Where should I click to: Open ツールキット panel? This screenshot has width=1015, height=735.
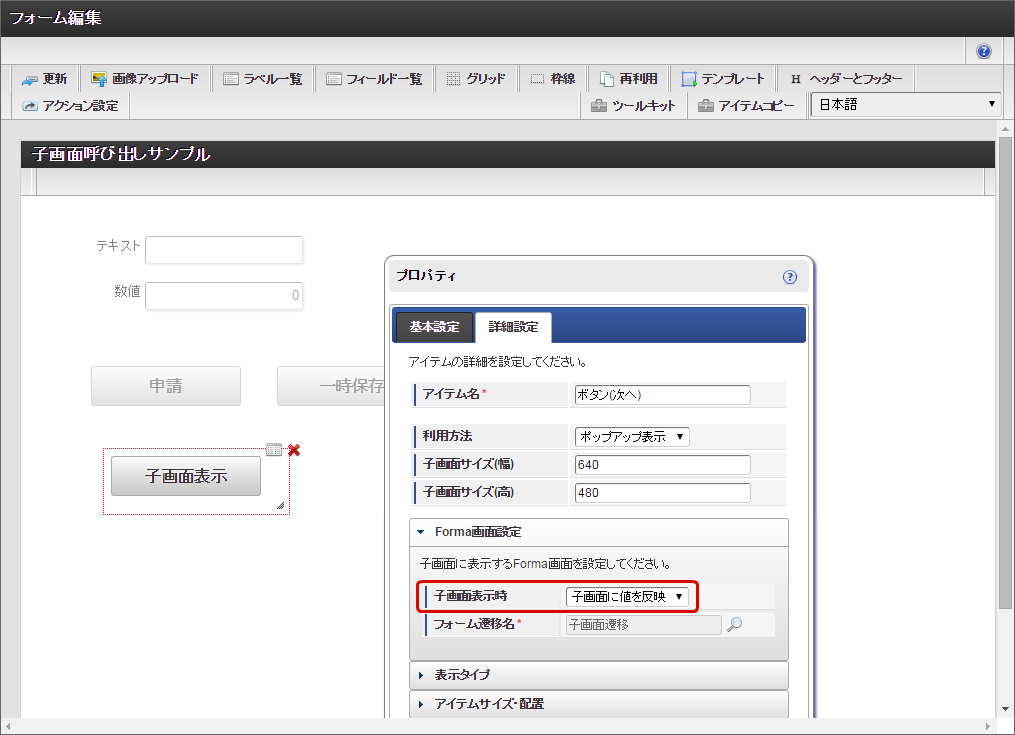point(633,106)
